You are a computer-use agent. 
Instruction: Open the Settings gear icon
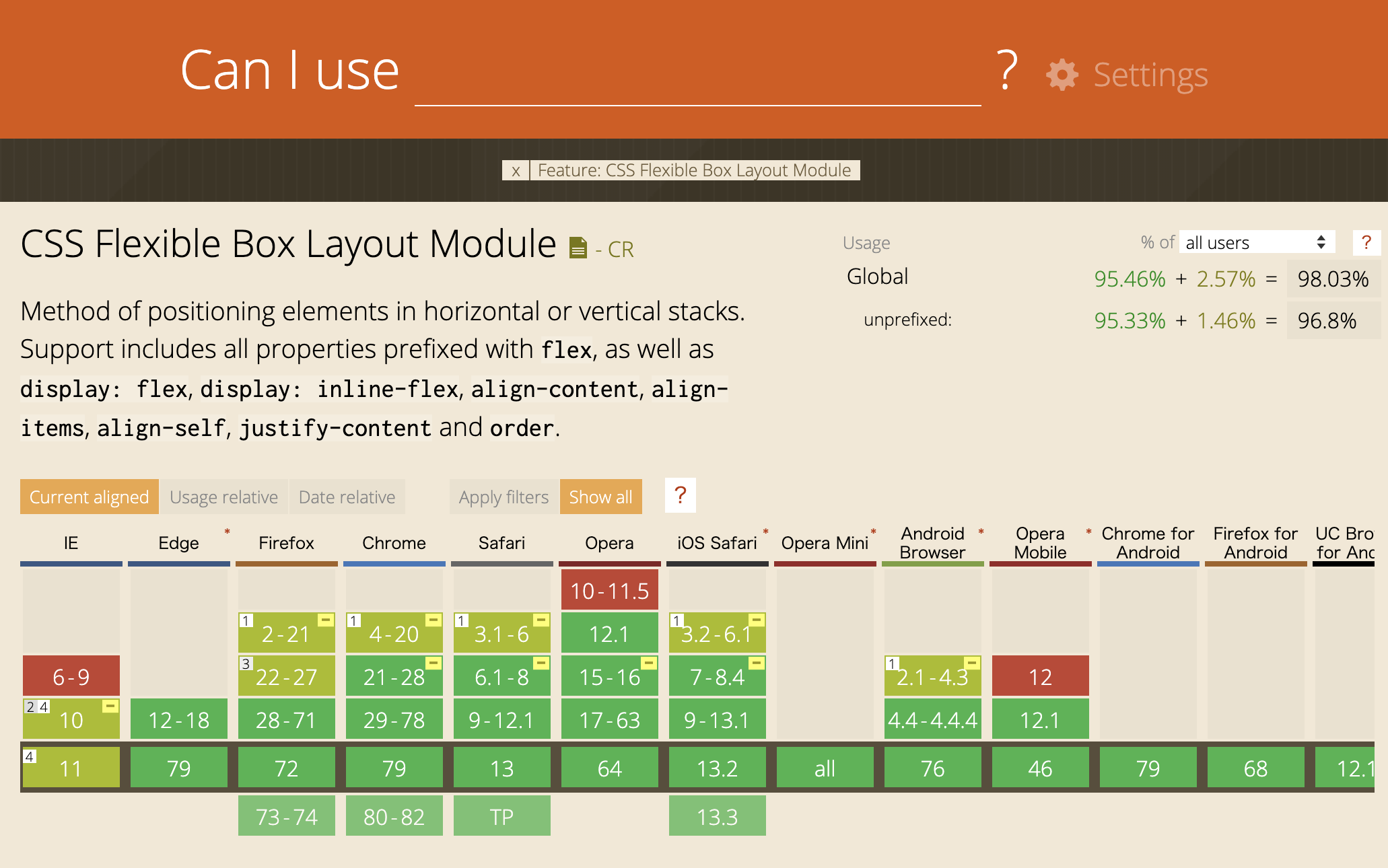[1062, 75]
